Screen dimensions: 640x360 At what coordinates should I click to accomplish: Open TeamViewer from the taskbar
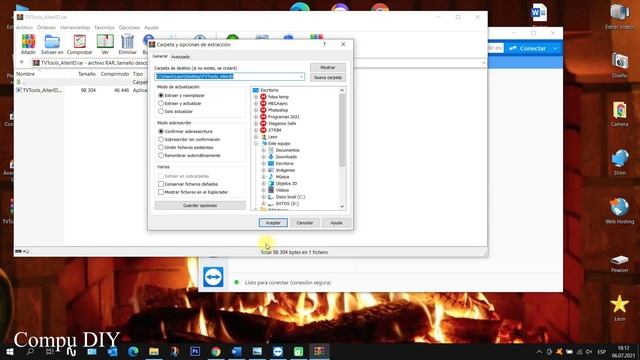tap(278, 351)
